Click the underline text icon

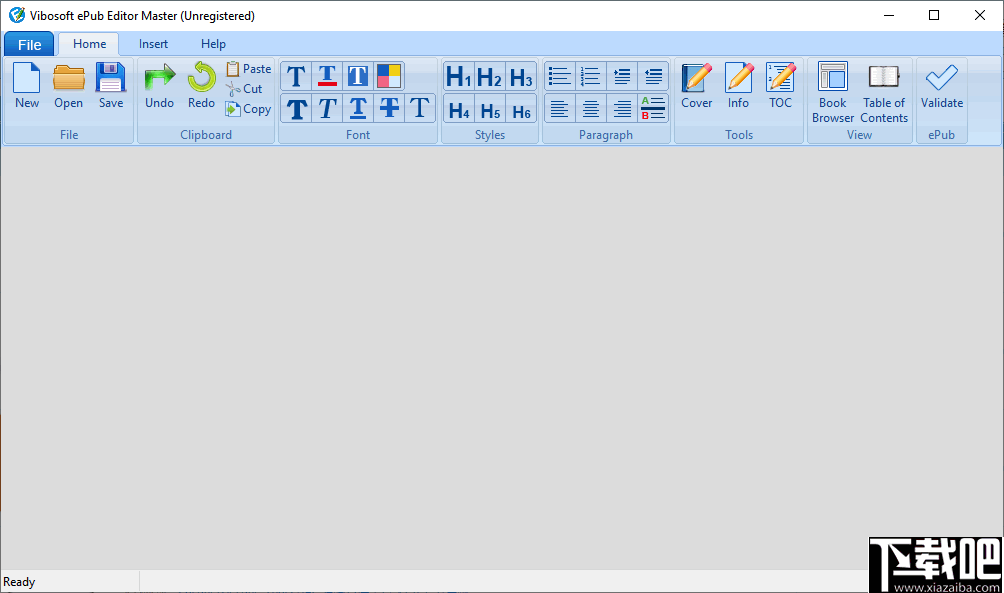coord(358,108)
